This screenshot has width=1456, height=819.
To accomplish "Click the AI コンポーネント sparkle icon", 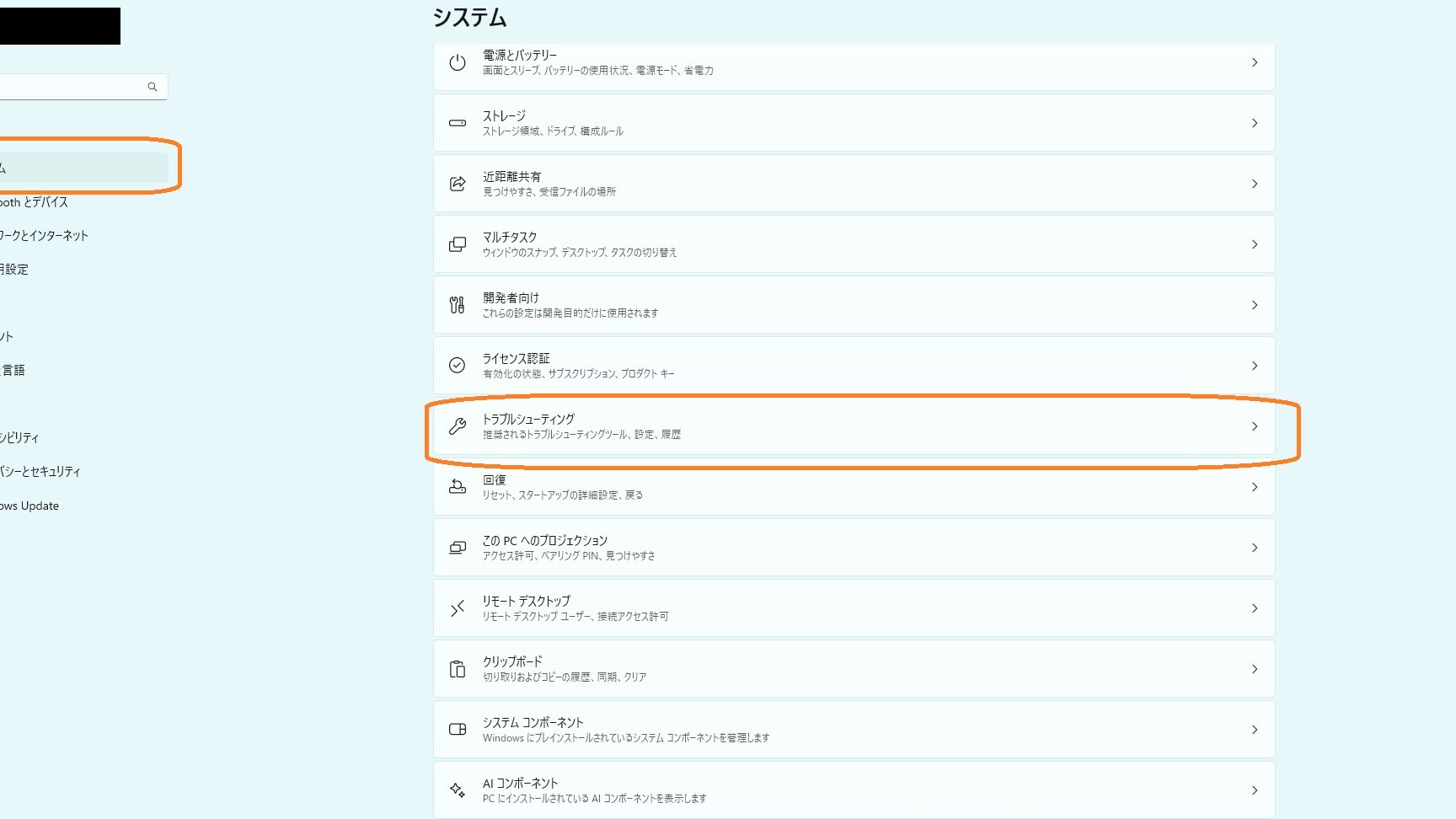I will 458,790.
